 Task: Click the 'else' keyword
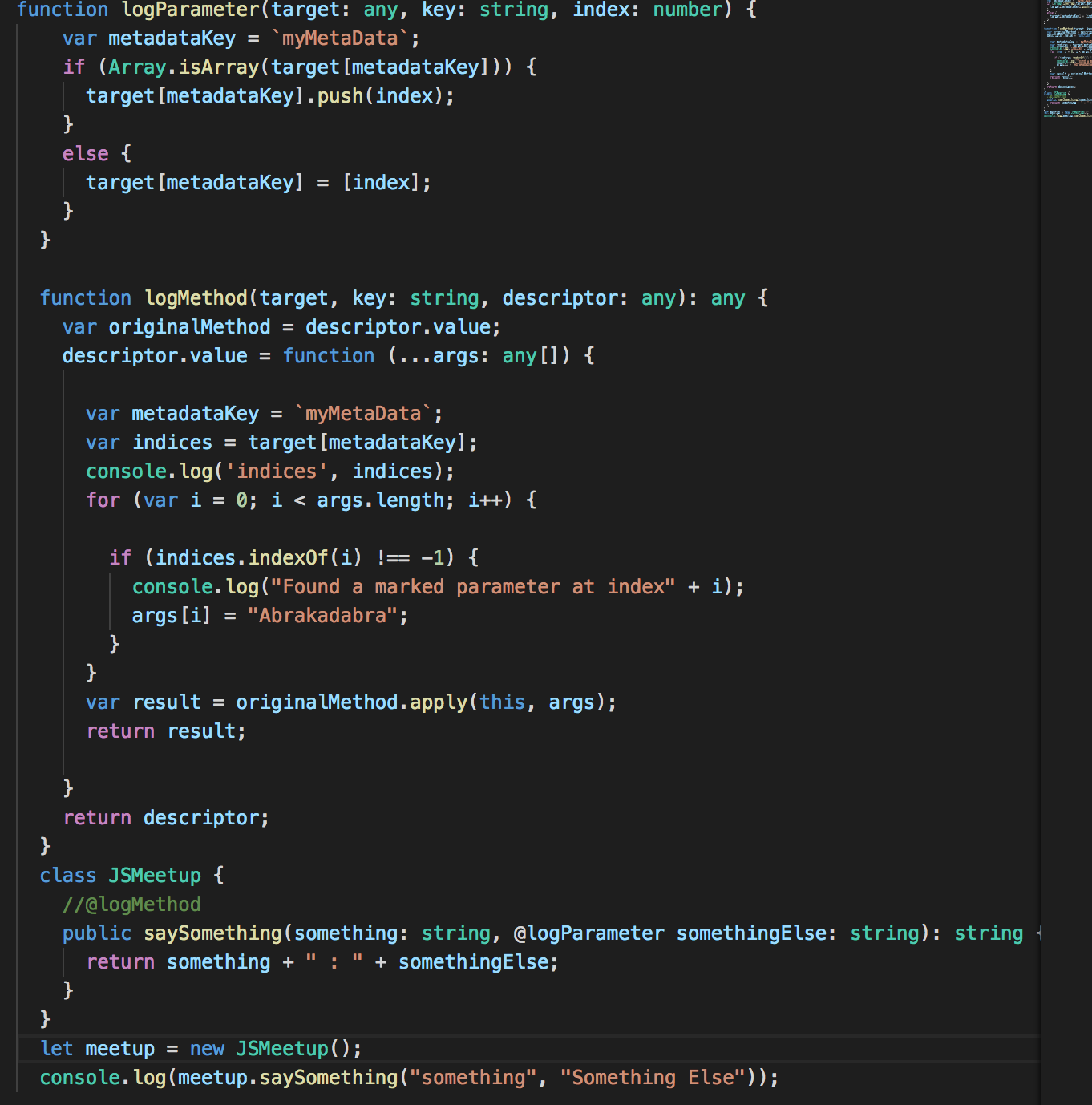tap(86, 154)
